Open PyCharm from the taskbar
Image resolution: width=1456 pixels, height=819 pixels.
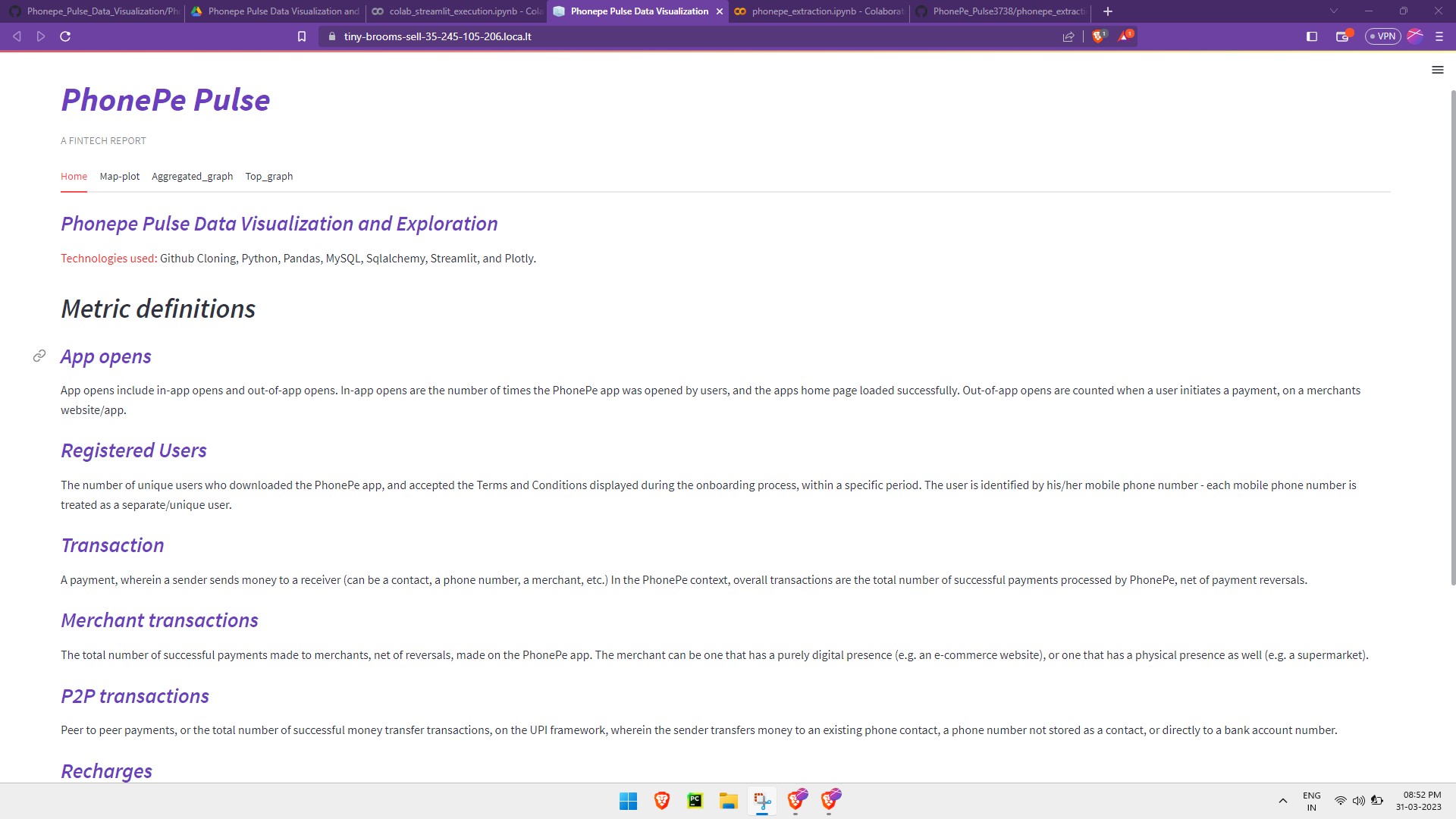coord(695,801)
